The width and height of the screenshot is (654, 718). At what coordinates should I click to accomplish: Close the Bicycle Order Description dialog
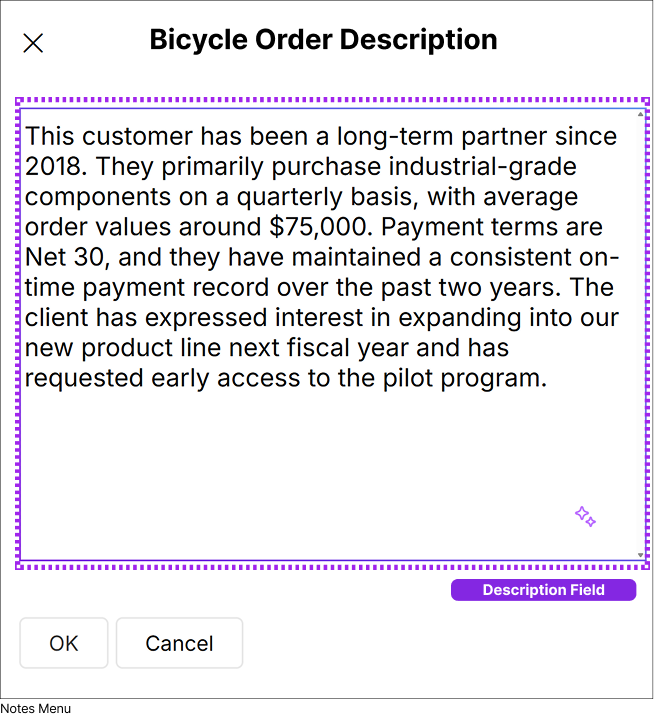[x=33, y=43]
